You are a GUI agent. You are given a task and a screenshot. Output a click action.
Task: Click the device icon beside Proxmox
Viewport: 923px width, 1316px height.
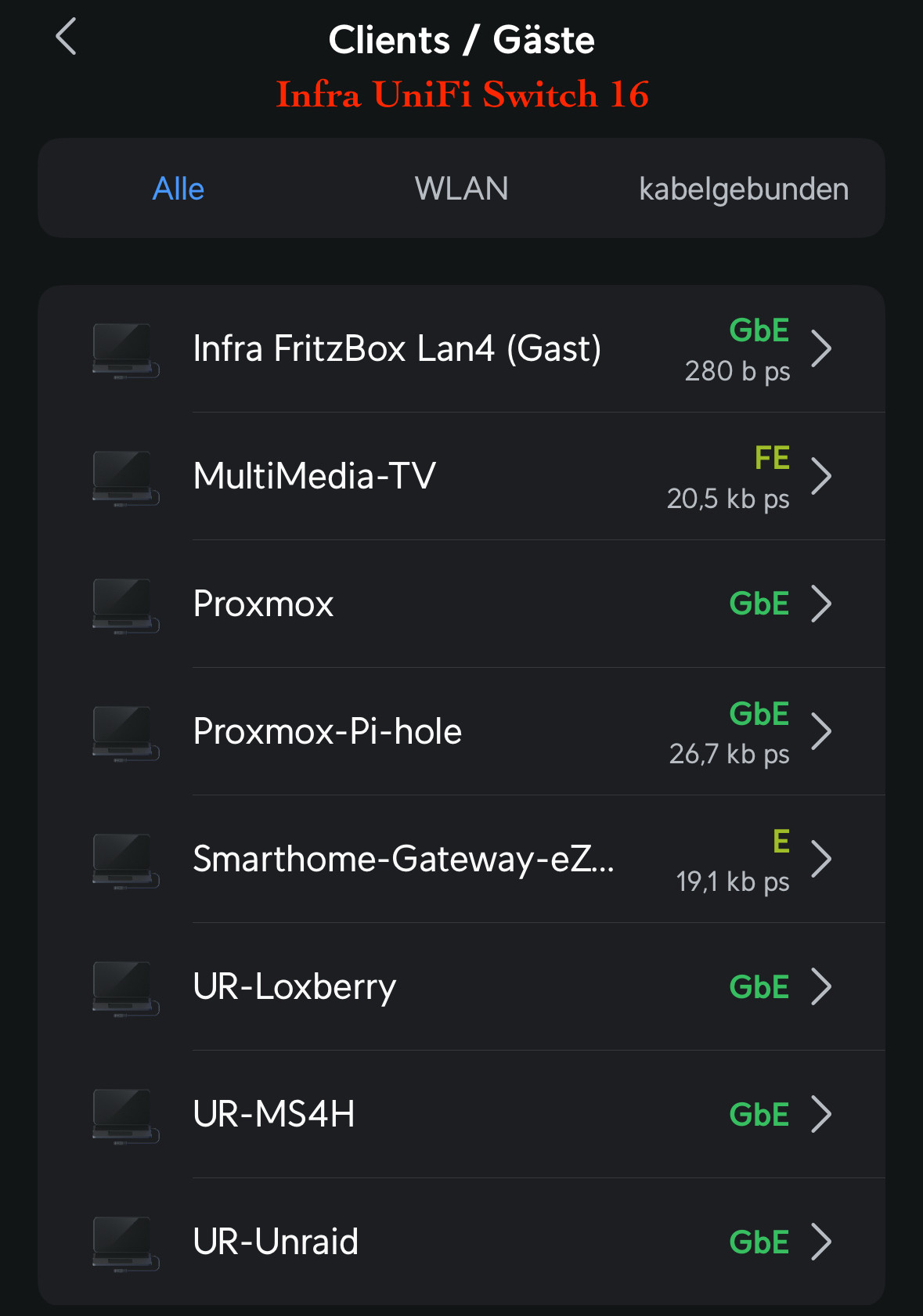point(125,605)
